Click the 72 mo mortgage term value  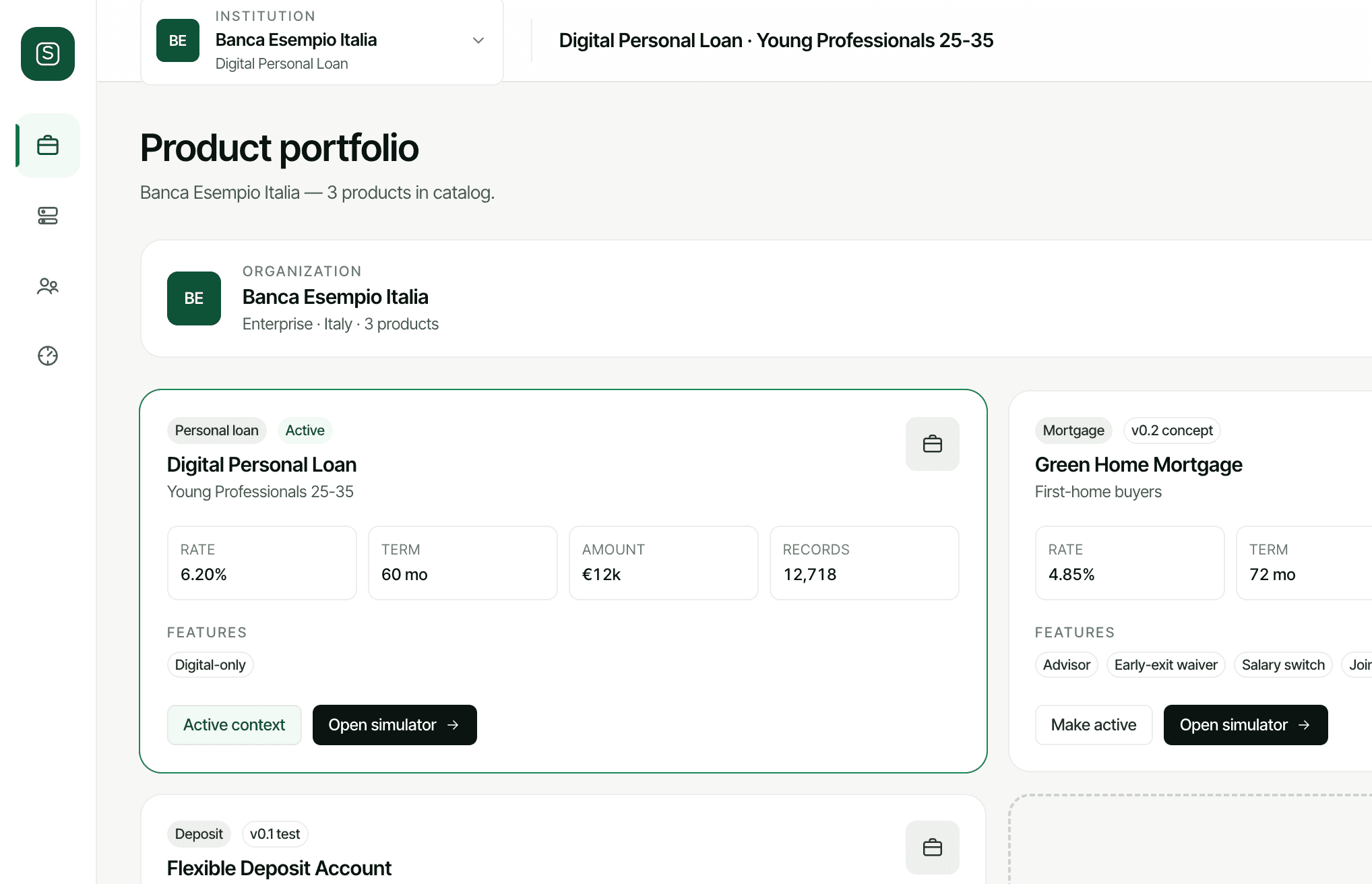(x=1272, y=575)
